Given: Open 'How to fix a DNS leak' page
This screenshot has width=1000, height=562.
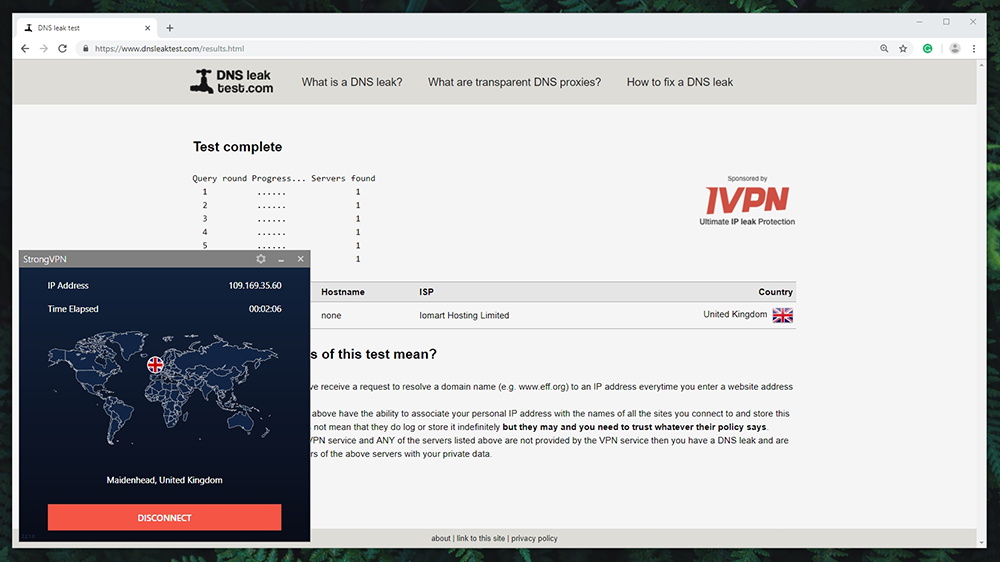Looking at the screenshot, I should pos(680,82).
